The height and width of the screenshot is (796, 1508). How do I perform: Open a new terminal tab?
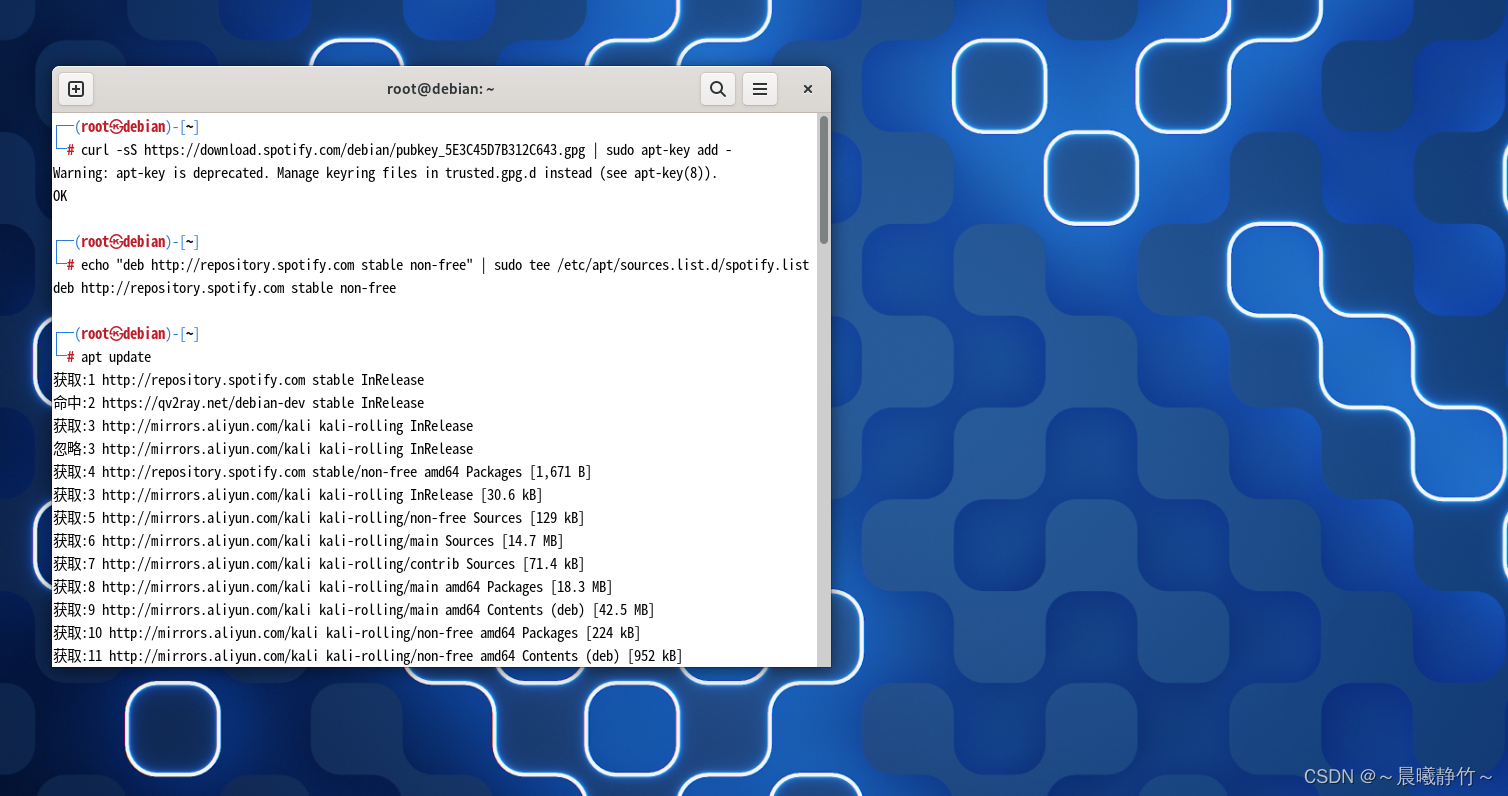tap(76, 89)
